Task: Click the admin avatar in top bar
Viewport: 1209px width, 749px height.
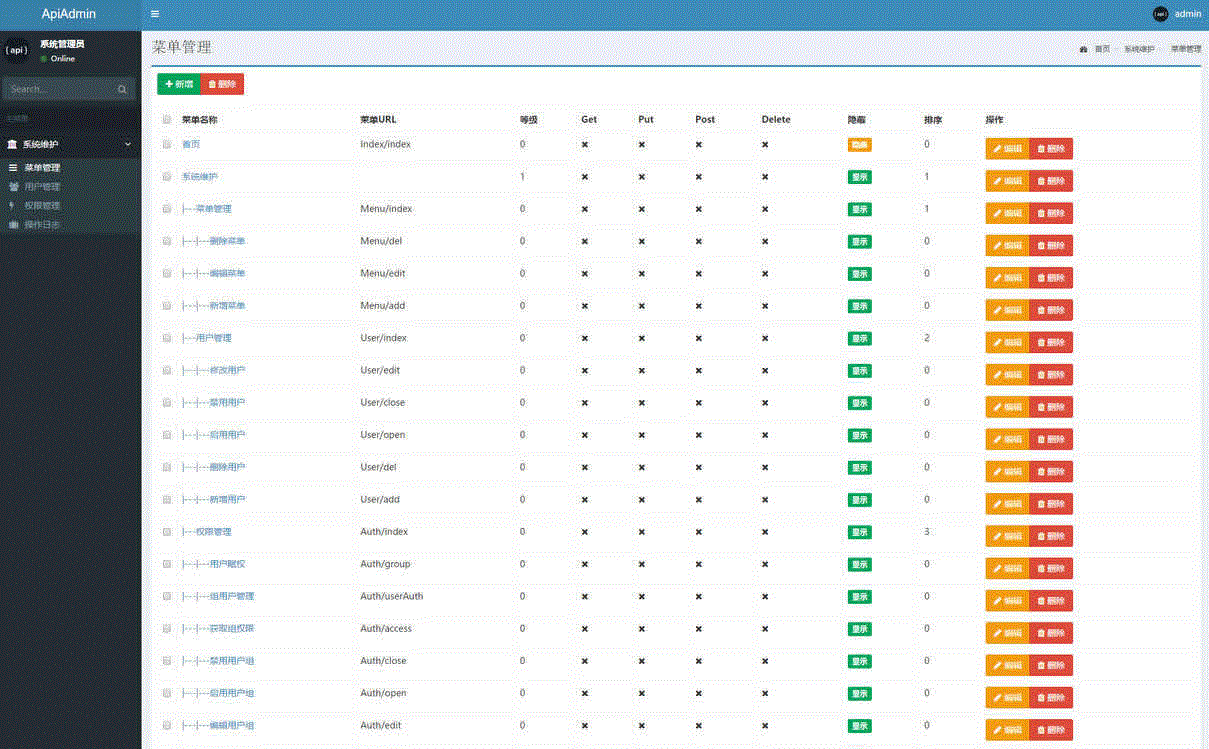Action: click(x=1160, y=14)
